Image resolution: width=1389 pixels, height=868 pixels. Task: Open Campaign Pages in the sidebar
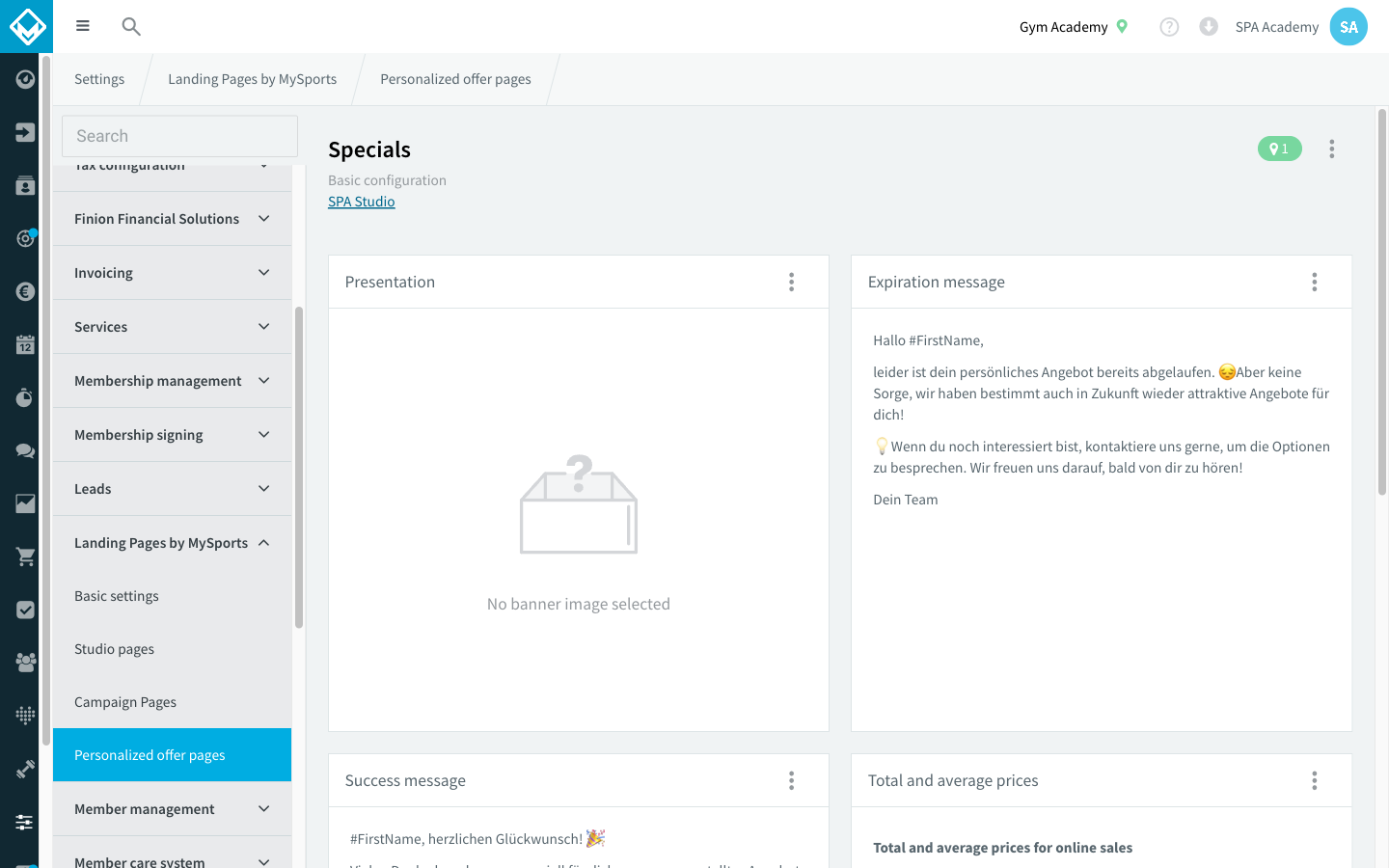tap(172, 702)
